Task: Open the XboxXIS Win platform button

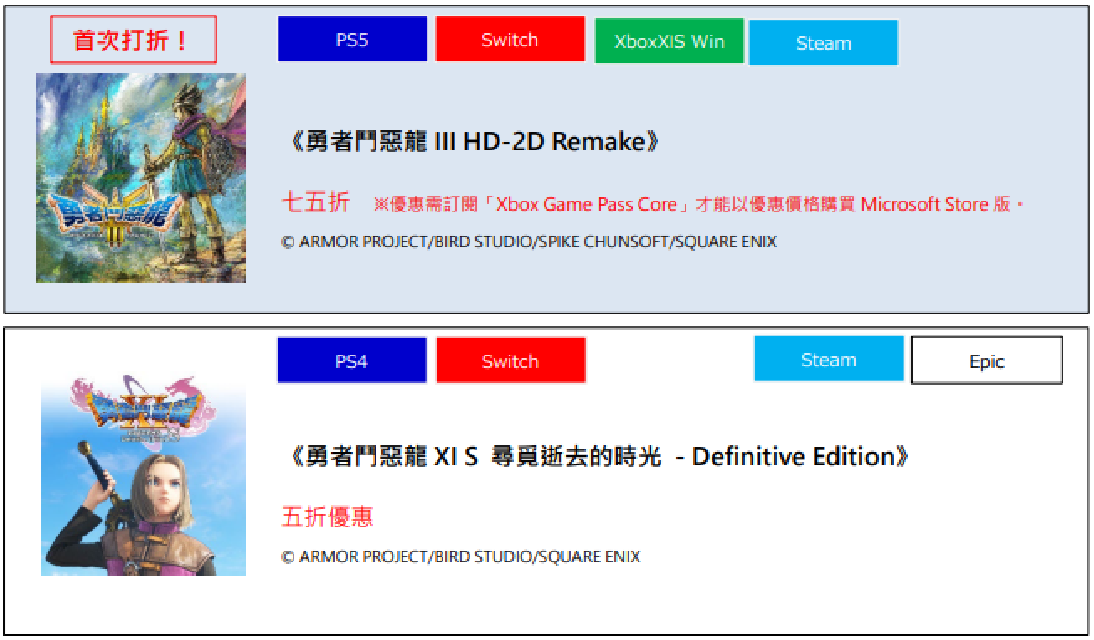Action: pos(669,41)
